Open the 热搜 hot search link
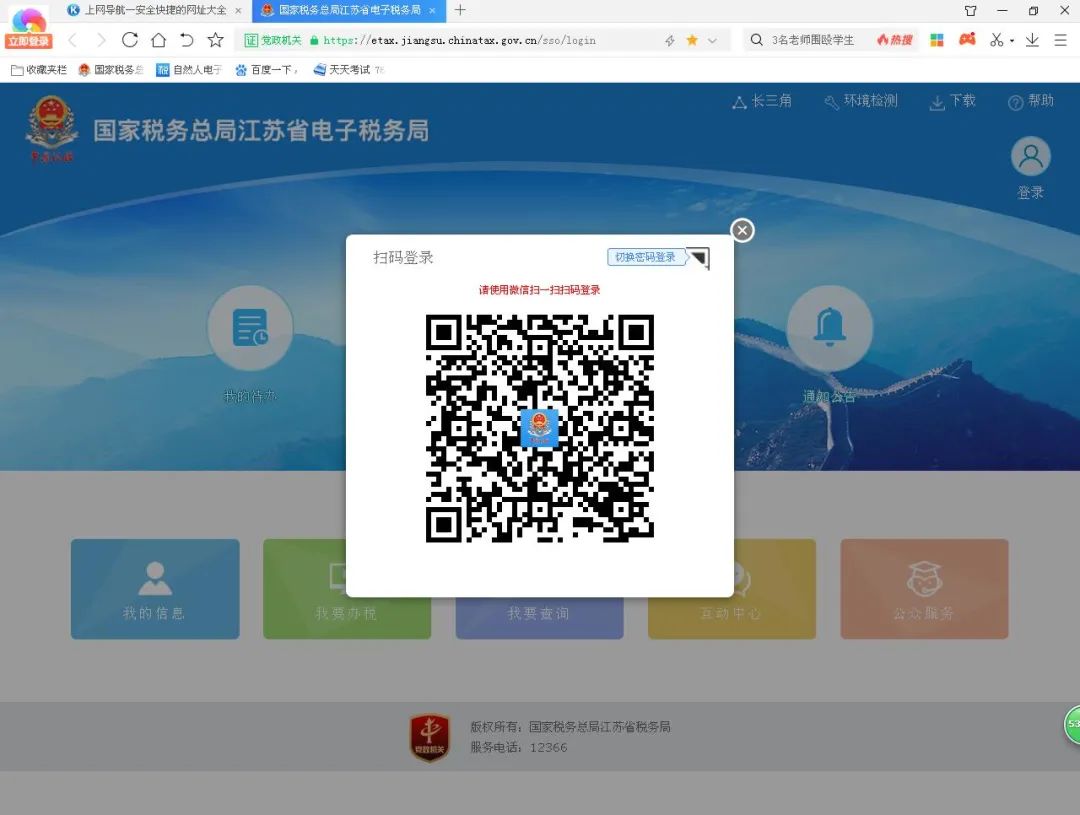 click(895, 40)
